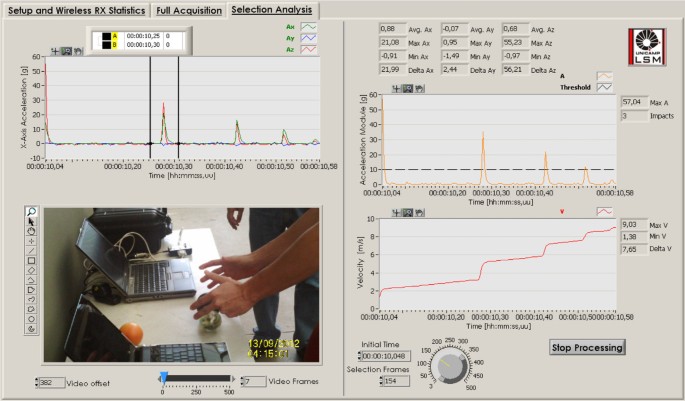
Task: Open Threshold plot legend swatch
Action: click(x=605, y=87)
